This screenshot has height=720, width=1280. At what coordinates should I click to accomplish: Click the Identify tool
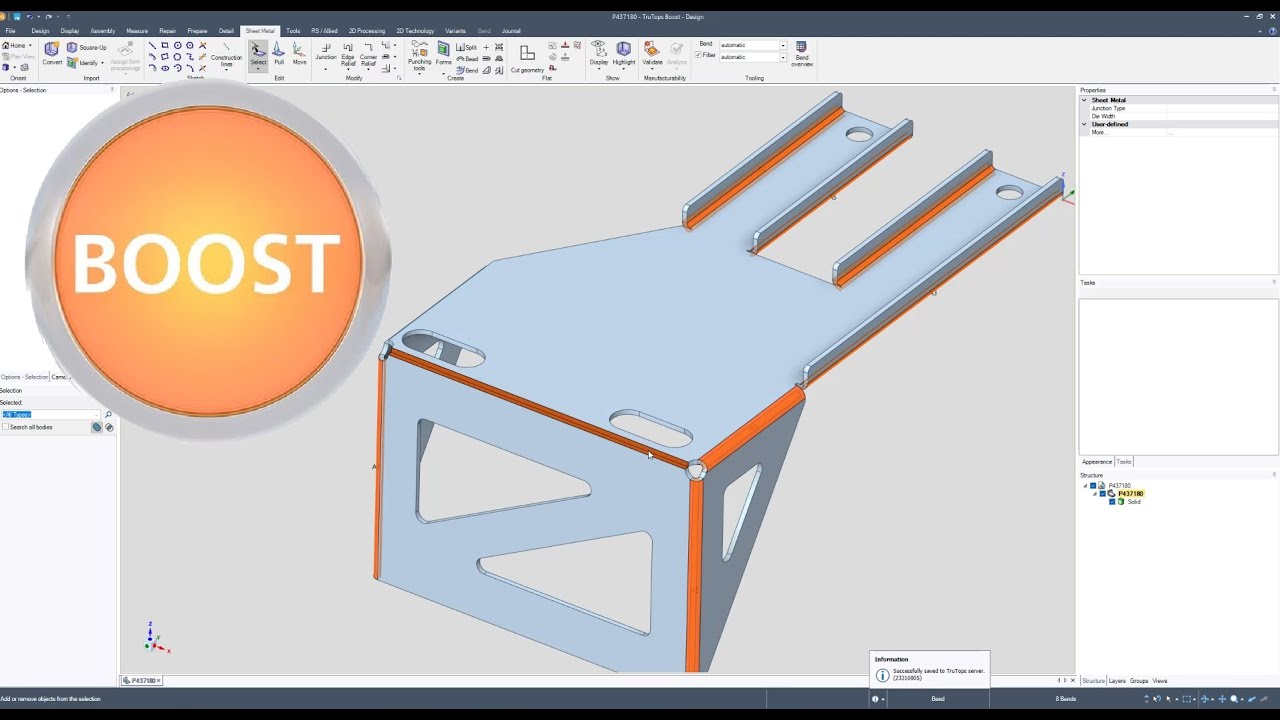[83, 63]
